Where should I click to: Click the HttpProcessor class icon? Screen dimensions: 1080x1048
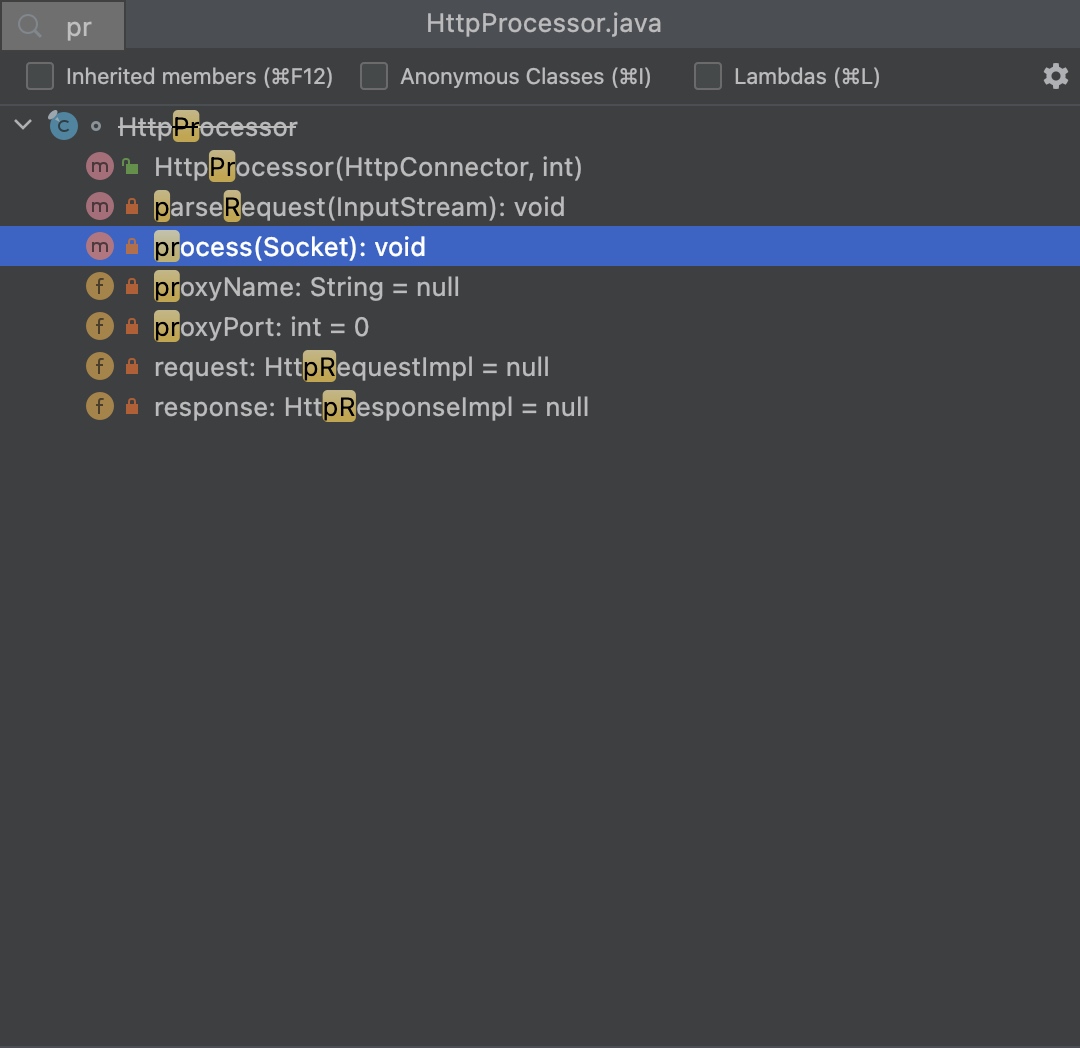click(x=63, y=126)
